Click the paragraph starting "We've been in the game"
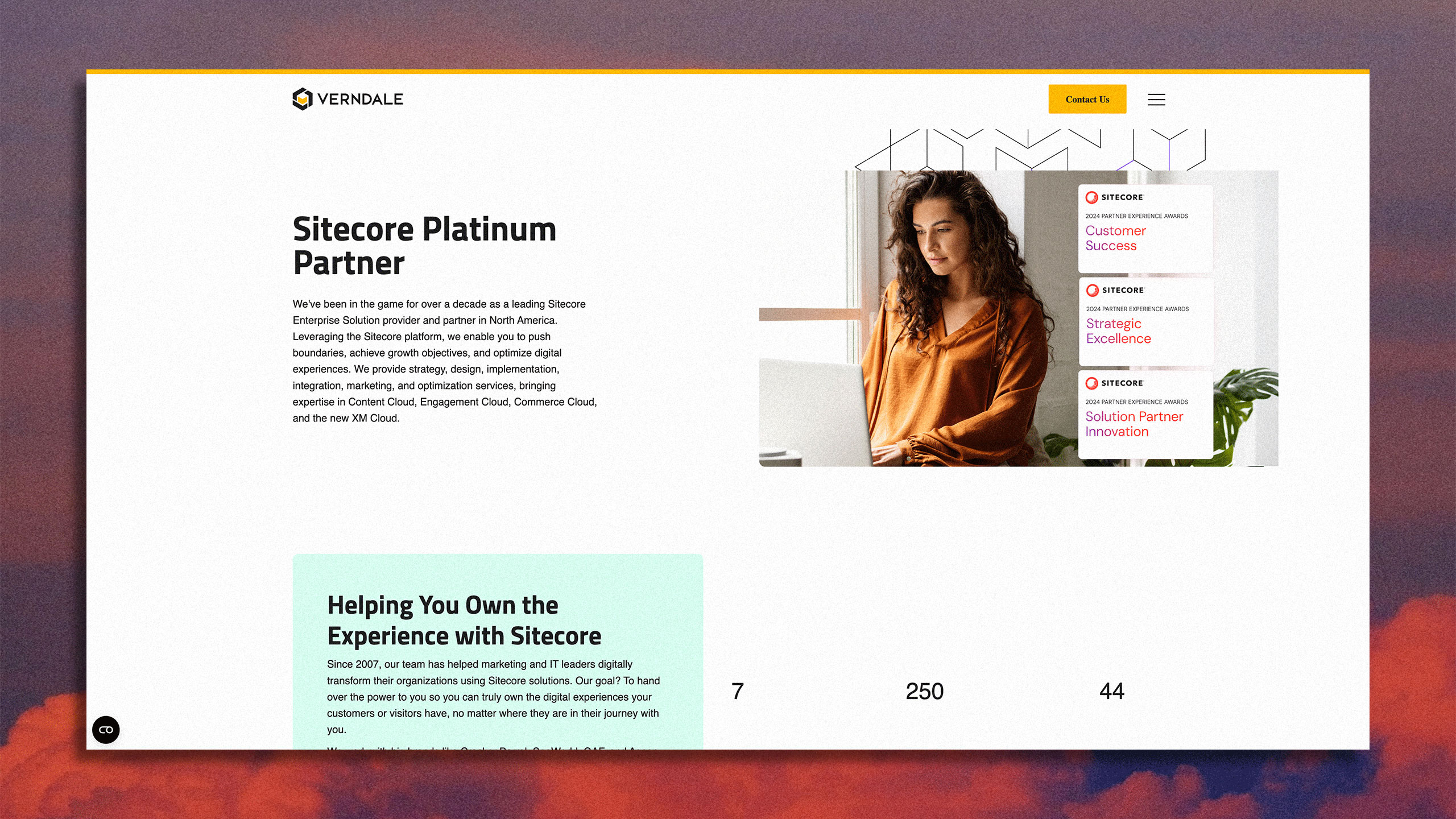This screenshot has width=1456, height=819. click(445, 361)
